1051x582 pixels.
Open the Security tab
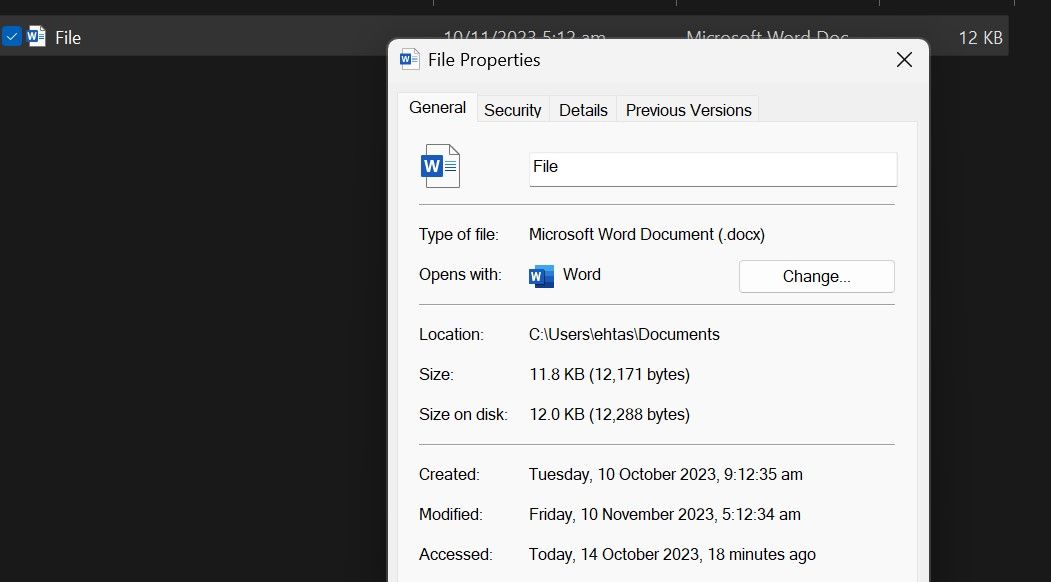pos(512,110)
